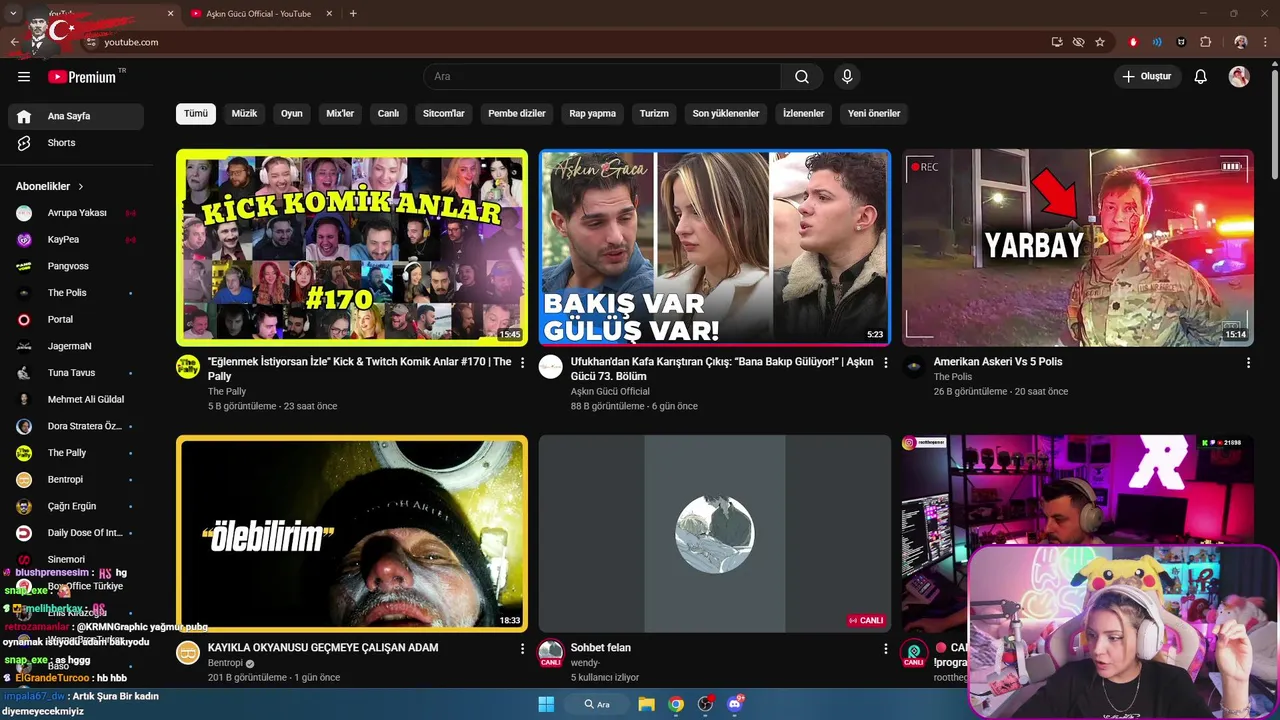The height and width of the screenshot is (720, 1280).
Task: Open more options for Kayıkla Okyanusu video
Action: coord(522,649)
